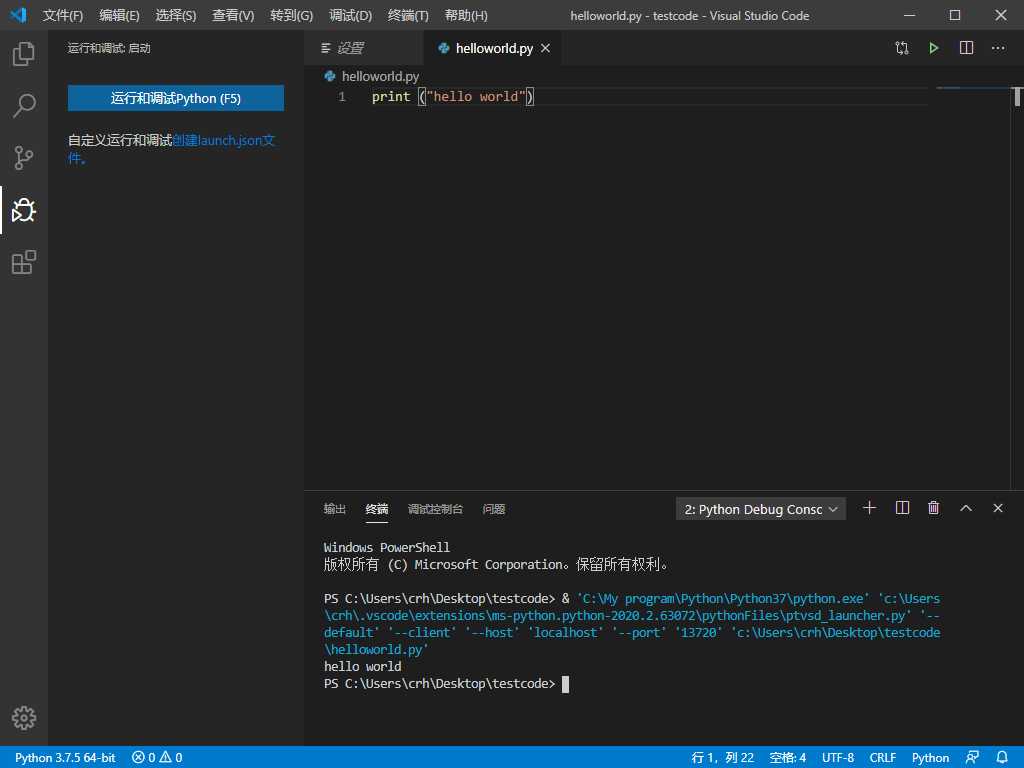Open the 帮助(H) menu
The height and width of the screenshot is (768, 1024).
click(x=466, y=16)
